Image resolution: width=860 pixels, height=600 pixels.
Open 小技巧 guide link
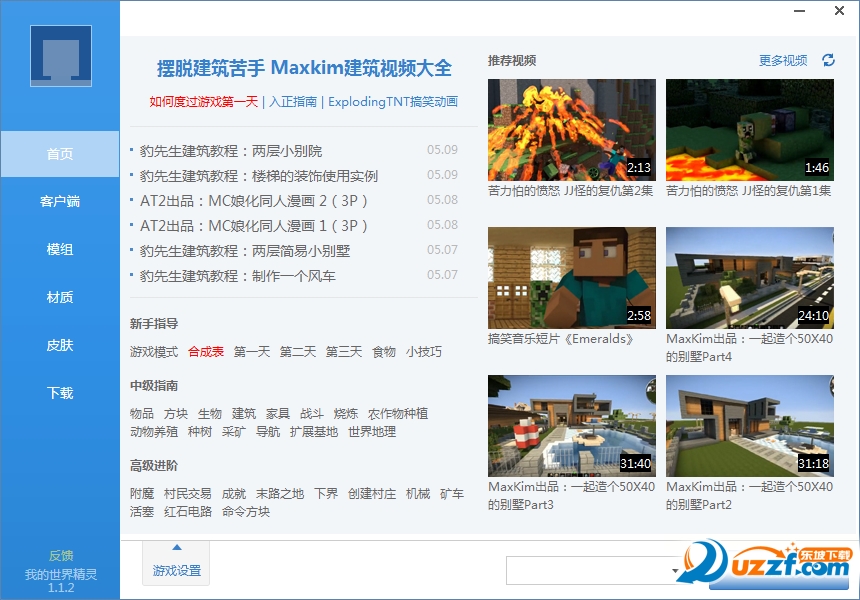point(424,352)
